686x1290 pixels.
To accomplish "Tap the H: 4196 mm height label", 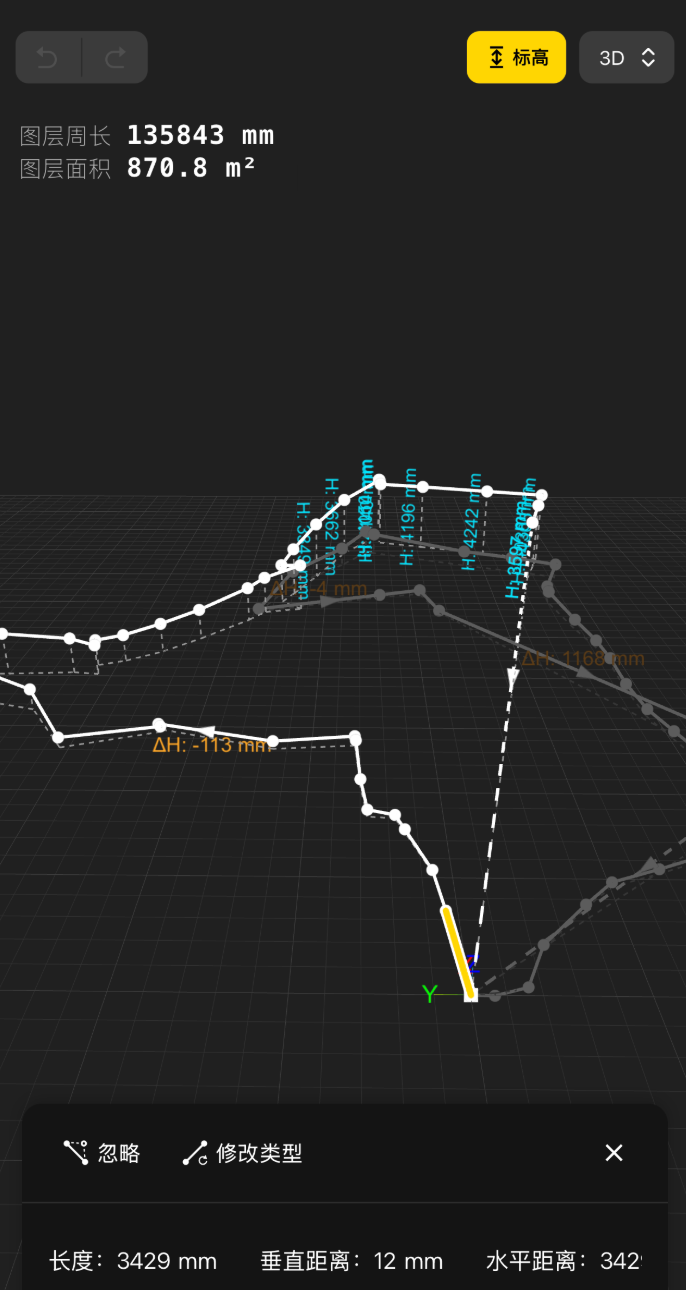I will click(408, 517).
